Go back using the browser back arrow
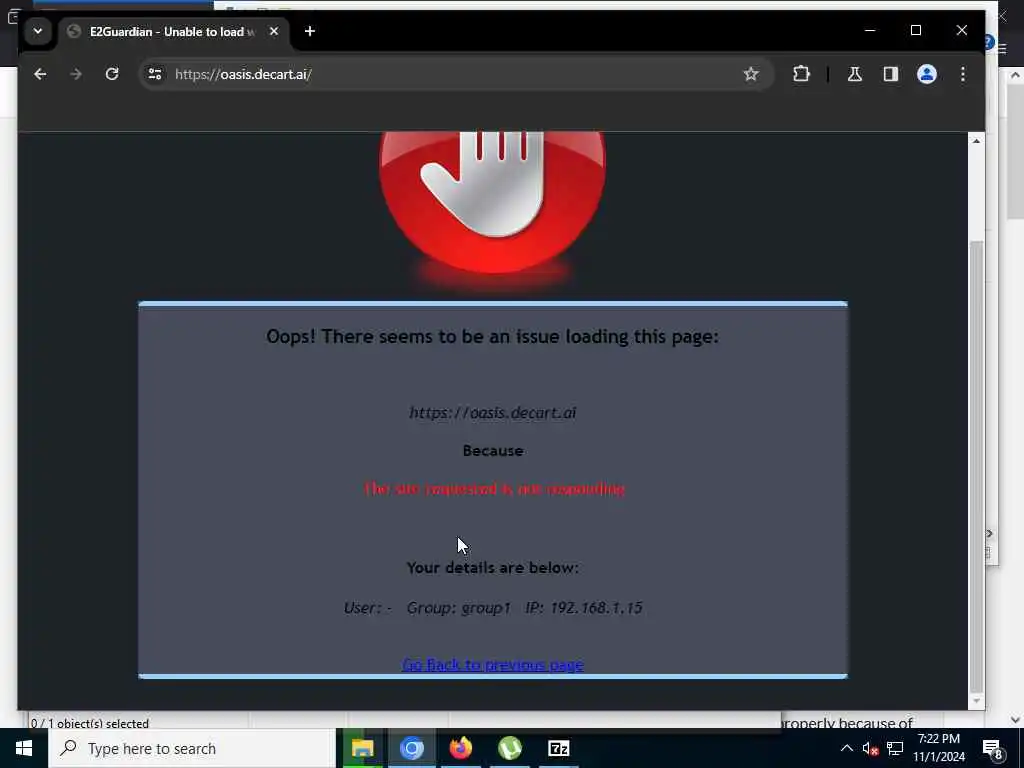1024x768 pixels. point(40,74)
